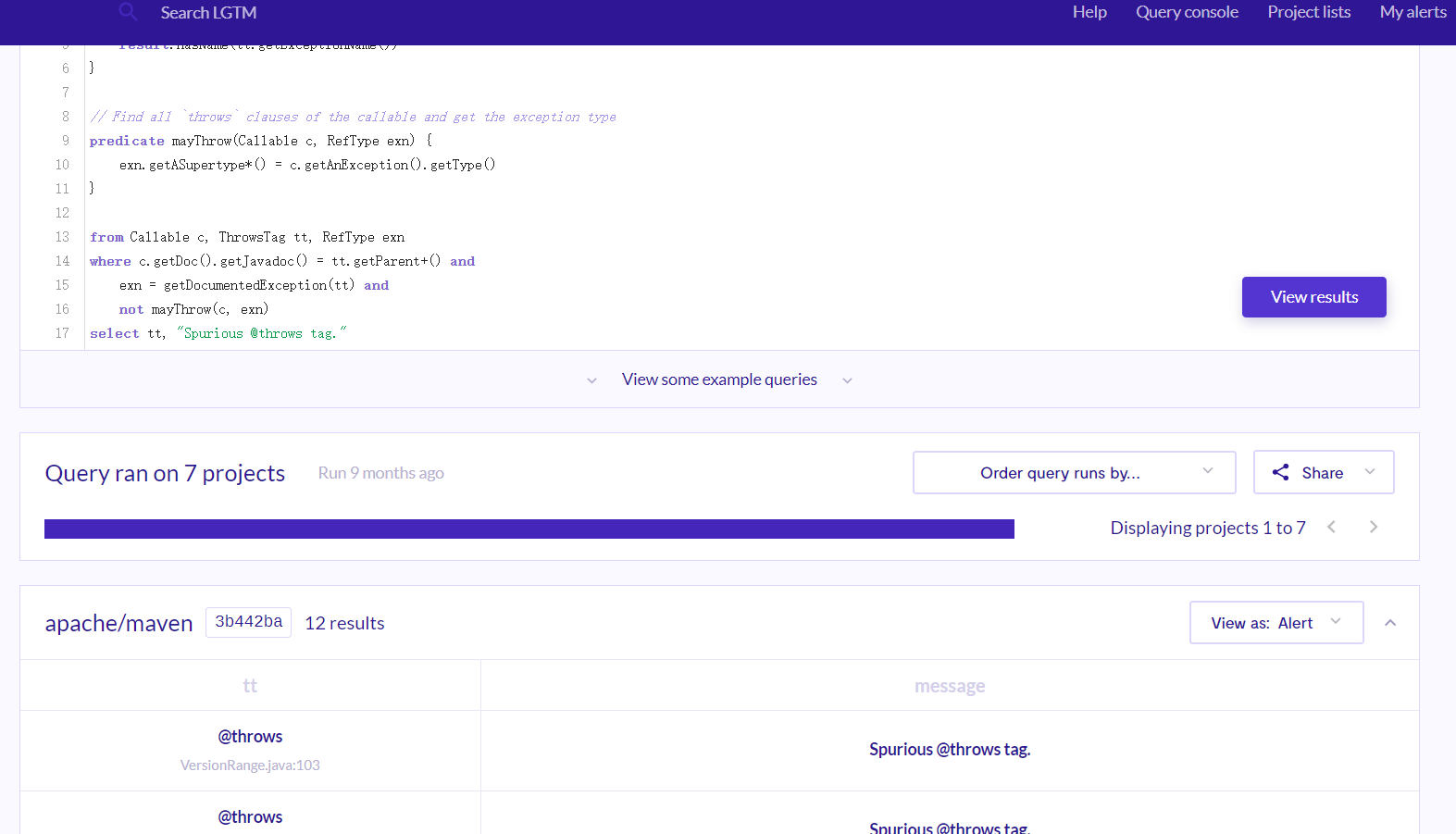Click the share icon

tap(1280, 472)
